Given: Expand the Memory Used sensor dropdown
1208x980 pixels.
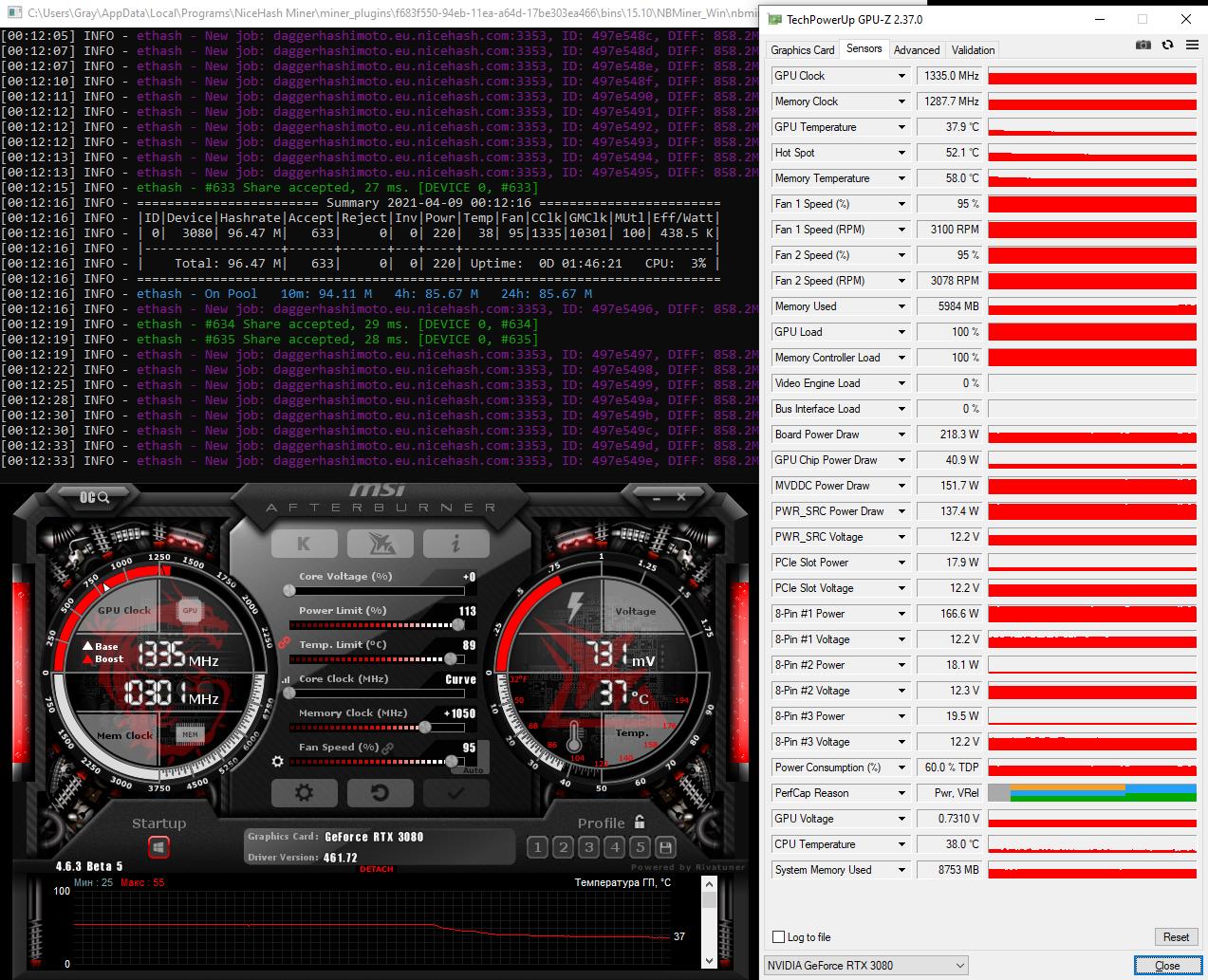Looking at the screenshot, I should point(901,306).
